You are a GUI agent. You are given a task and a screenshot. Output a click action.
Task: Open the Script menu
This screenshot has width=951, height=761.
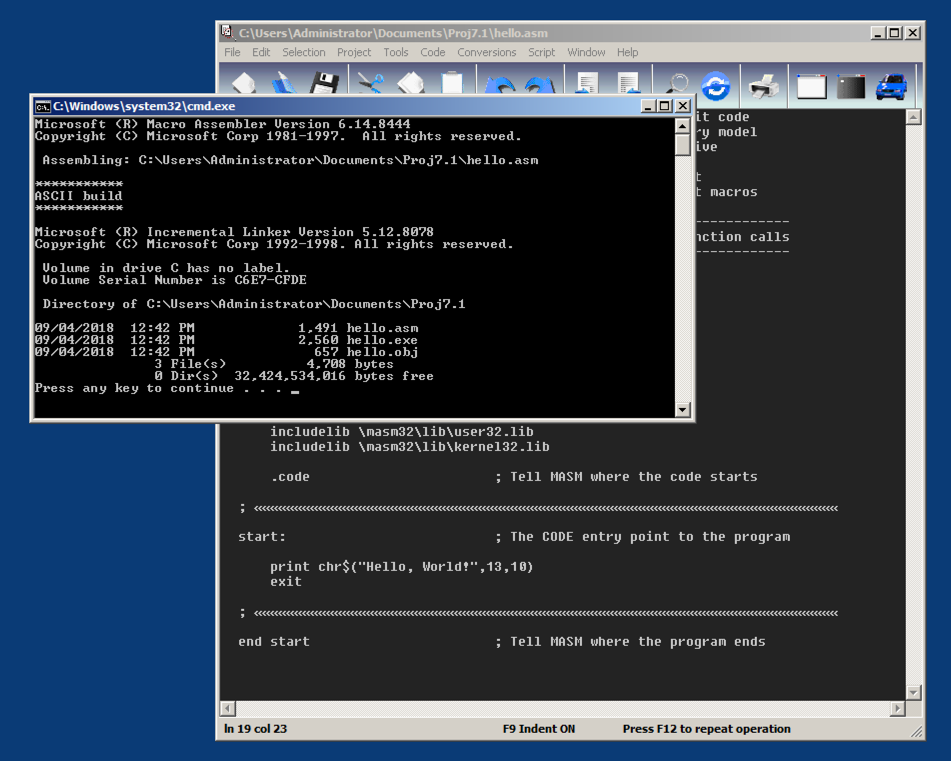point(542,52)
